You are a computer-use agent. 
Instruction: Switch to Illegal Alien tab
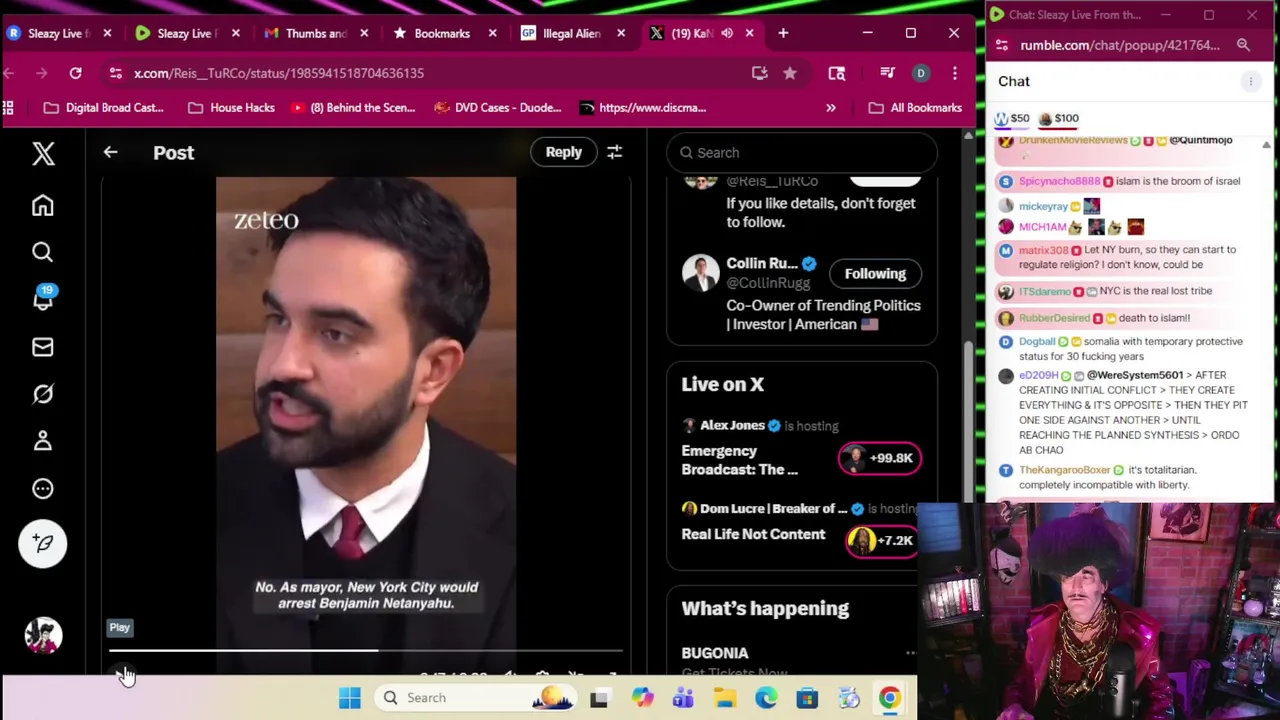[x=571, y=33]
